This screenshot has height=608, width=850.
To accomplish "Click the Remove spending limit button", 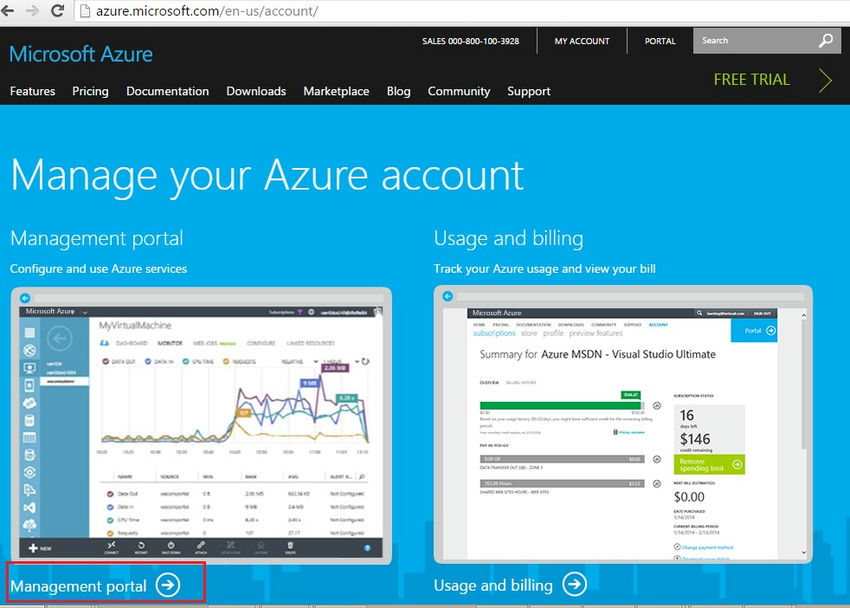I will pos(710,463).
